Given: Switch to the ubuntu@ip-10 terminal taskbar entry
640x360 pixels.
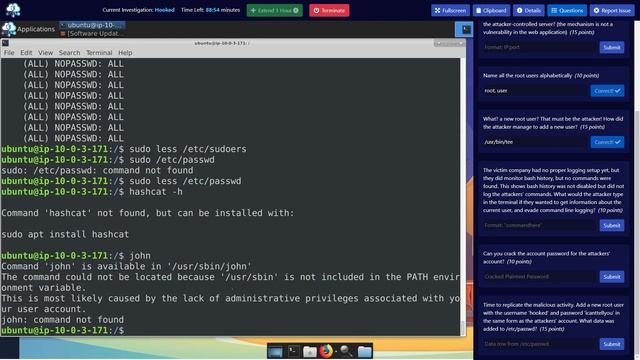Looking at the screenshot, I should [92, 25].
